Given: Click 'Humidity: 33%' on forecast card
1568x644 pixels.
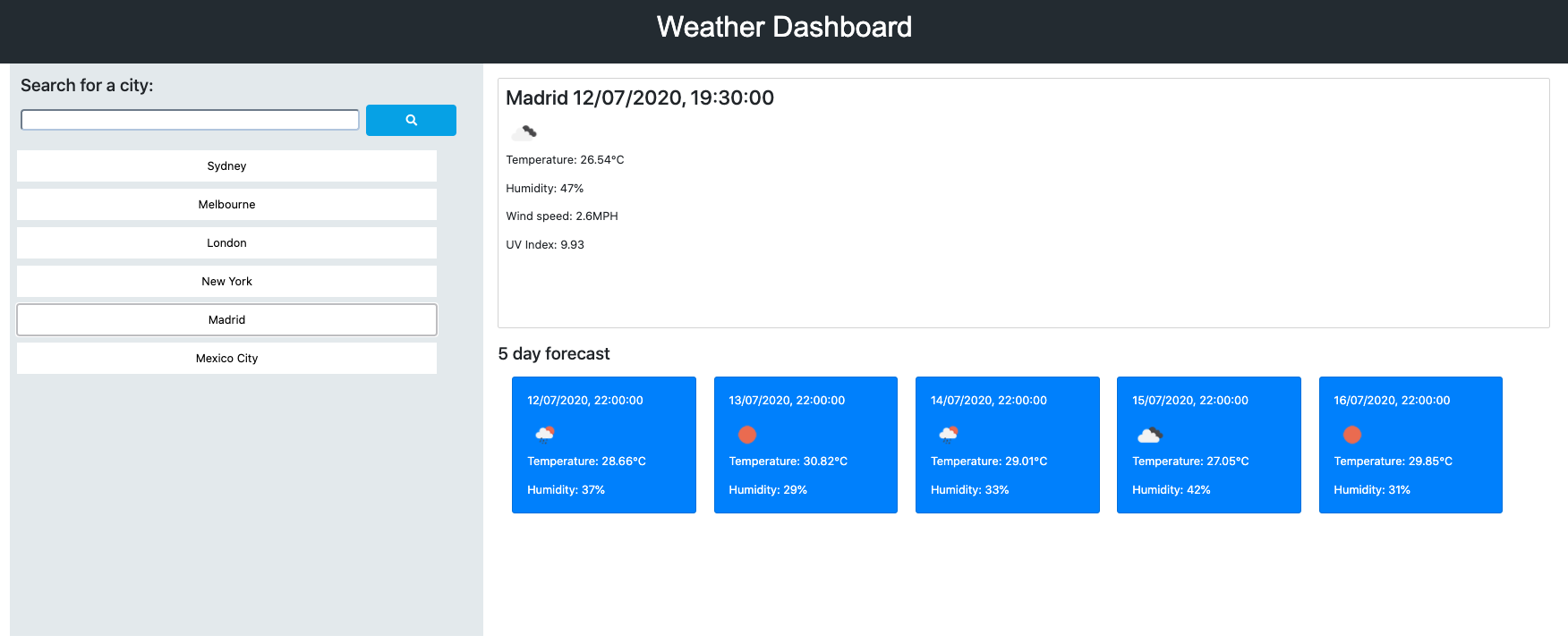Looking at the screenshot, I should click(970, 490).
